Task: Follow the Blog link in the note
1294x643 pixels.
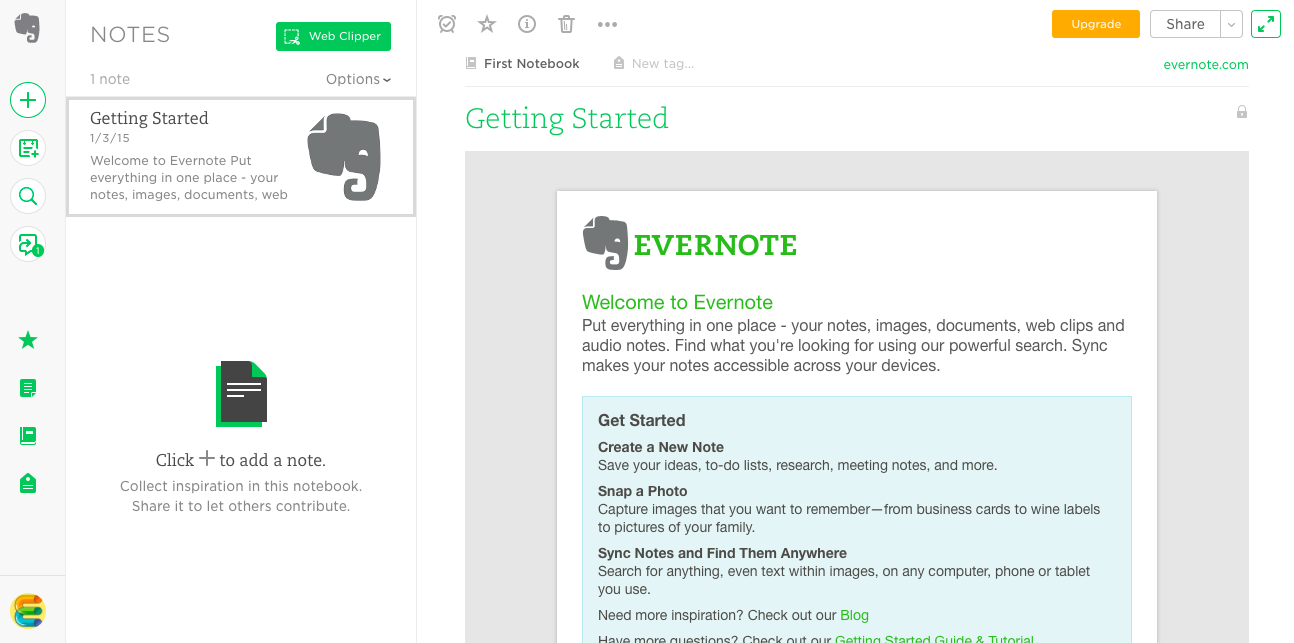Action: (854, 615)
